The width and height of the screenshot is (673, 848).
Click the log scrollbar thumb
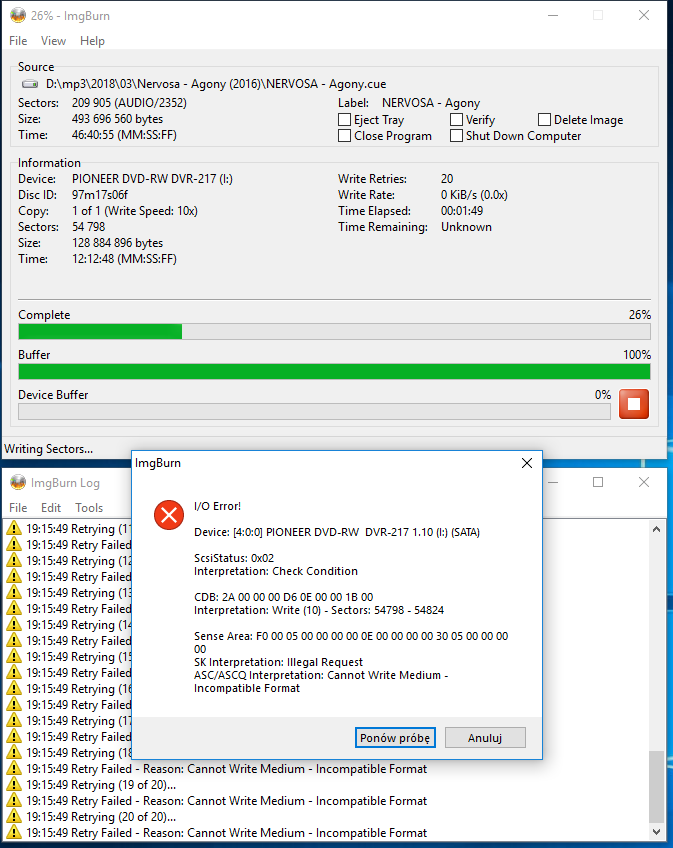click(x=656, y=786)
